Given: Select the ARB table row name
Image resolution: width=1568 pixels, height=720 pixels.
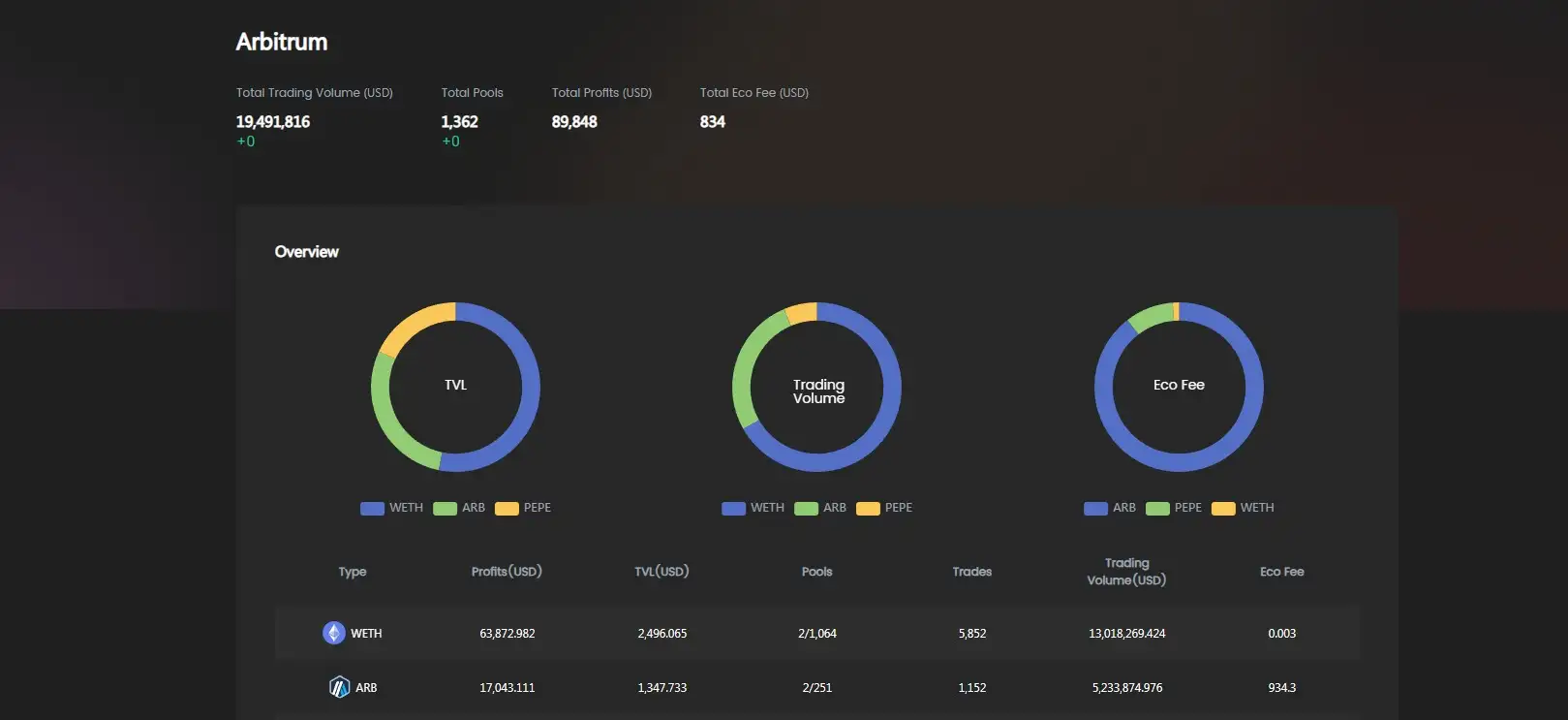Looking at the screenshot, I should (366, 688).
